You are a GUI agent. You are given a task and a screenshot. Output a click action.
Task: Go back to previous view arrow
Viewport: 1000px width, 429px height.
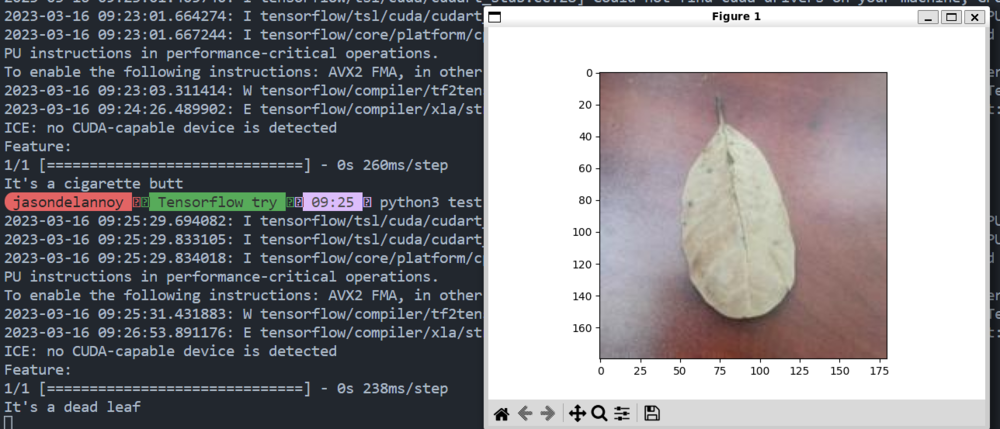click(x=525, y=413)
